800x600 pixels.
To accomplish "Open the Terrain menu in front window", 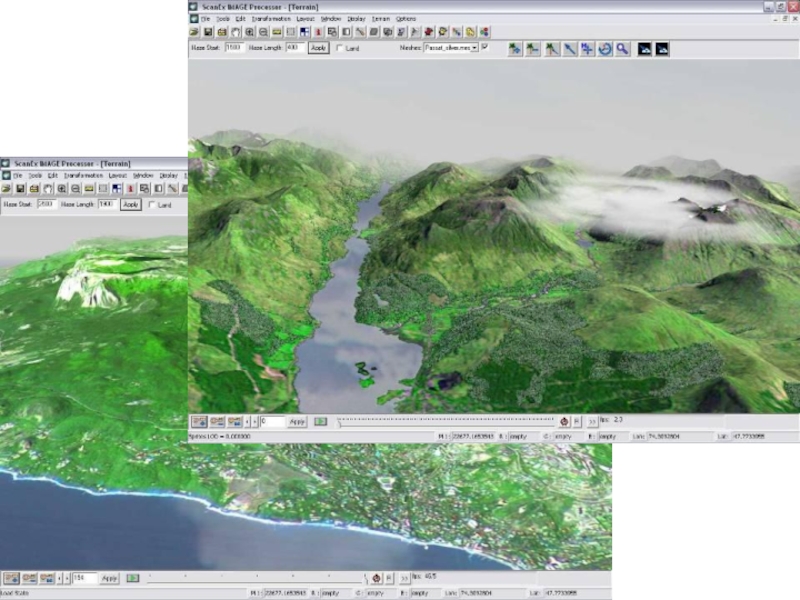I will click(x=381, y=18).
